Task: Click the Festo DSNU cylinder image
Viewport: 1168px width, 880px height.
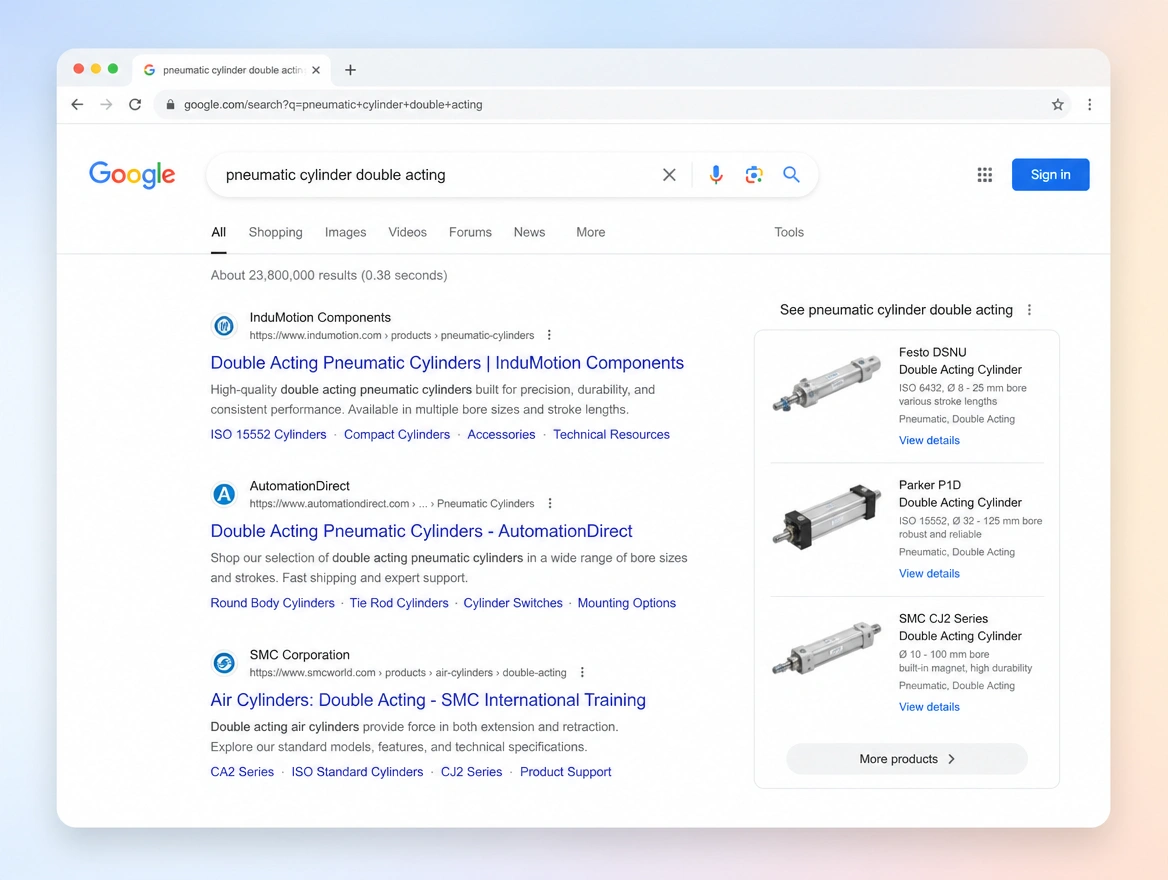Action: [x=827, y=383]
